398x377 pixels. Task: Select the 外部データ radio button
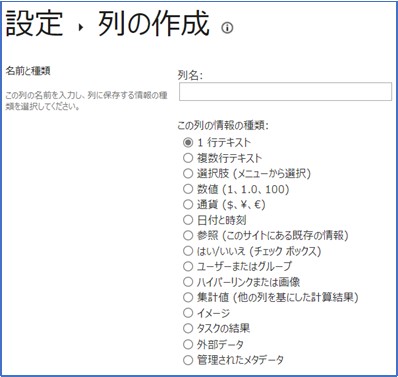pyautogui.click(x=188, y=344)
